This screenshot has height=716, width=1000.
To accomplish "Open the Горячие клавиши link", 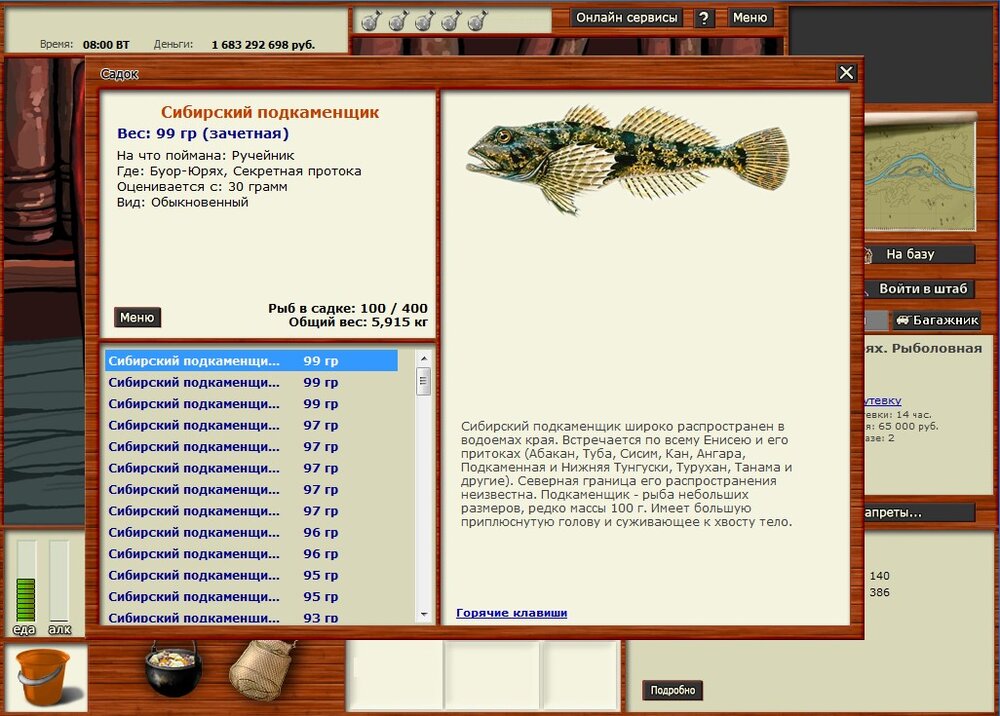I will [511, 613].
